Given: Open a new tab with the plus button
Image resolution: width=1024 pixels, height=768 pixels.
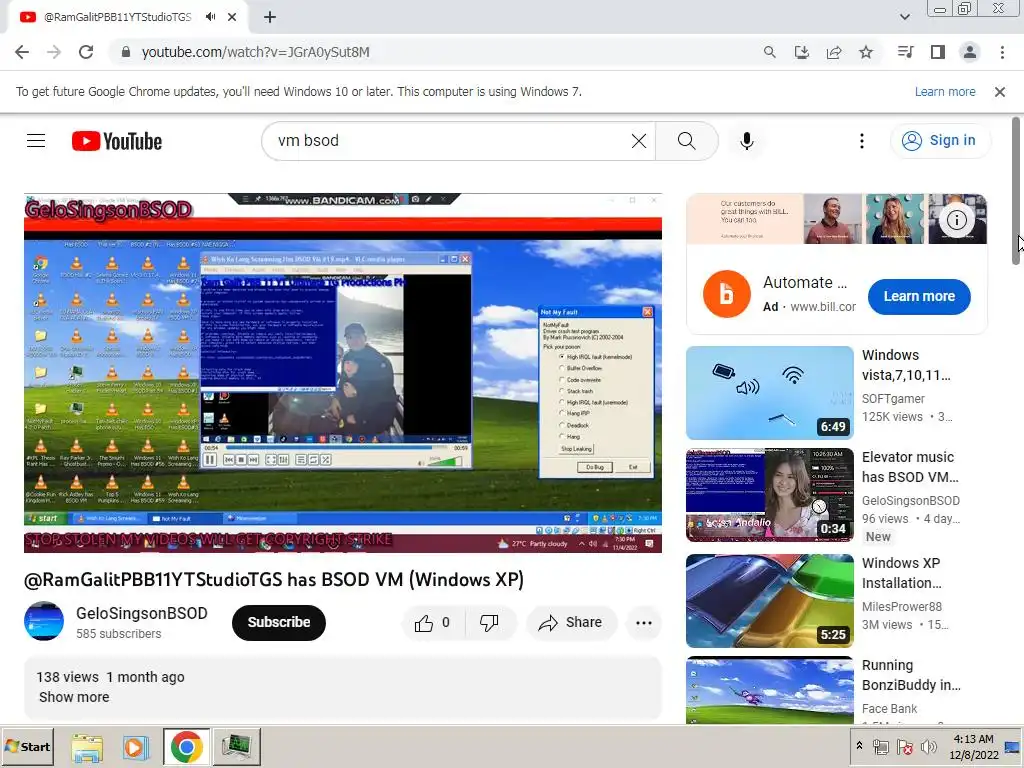Looking at the screenshot, I should pos(270,17).
